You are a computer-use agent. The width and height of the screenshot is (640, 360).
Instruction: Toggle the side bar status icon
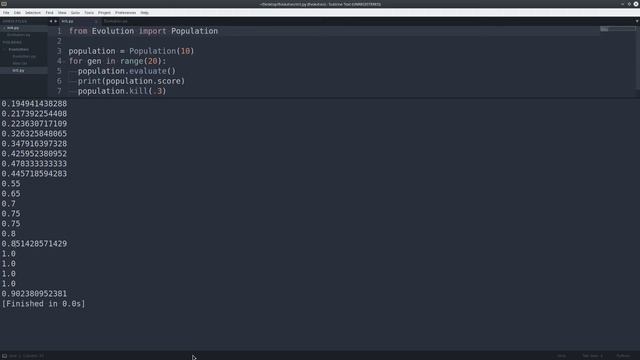4,356
